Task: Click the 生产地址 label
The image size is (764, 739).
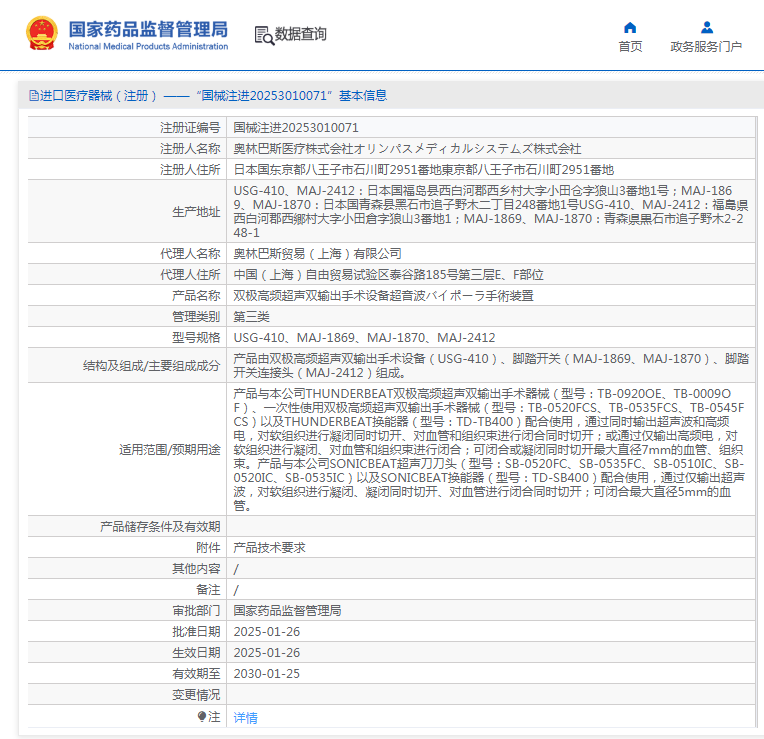Action: 196,212
